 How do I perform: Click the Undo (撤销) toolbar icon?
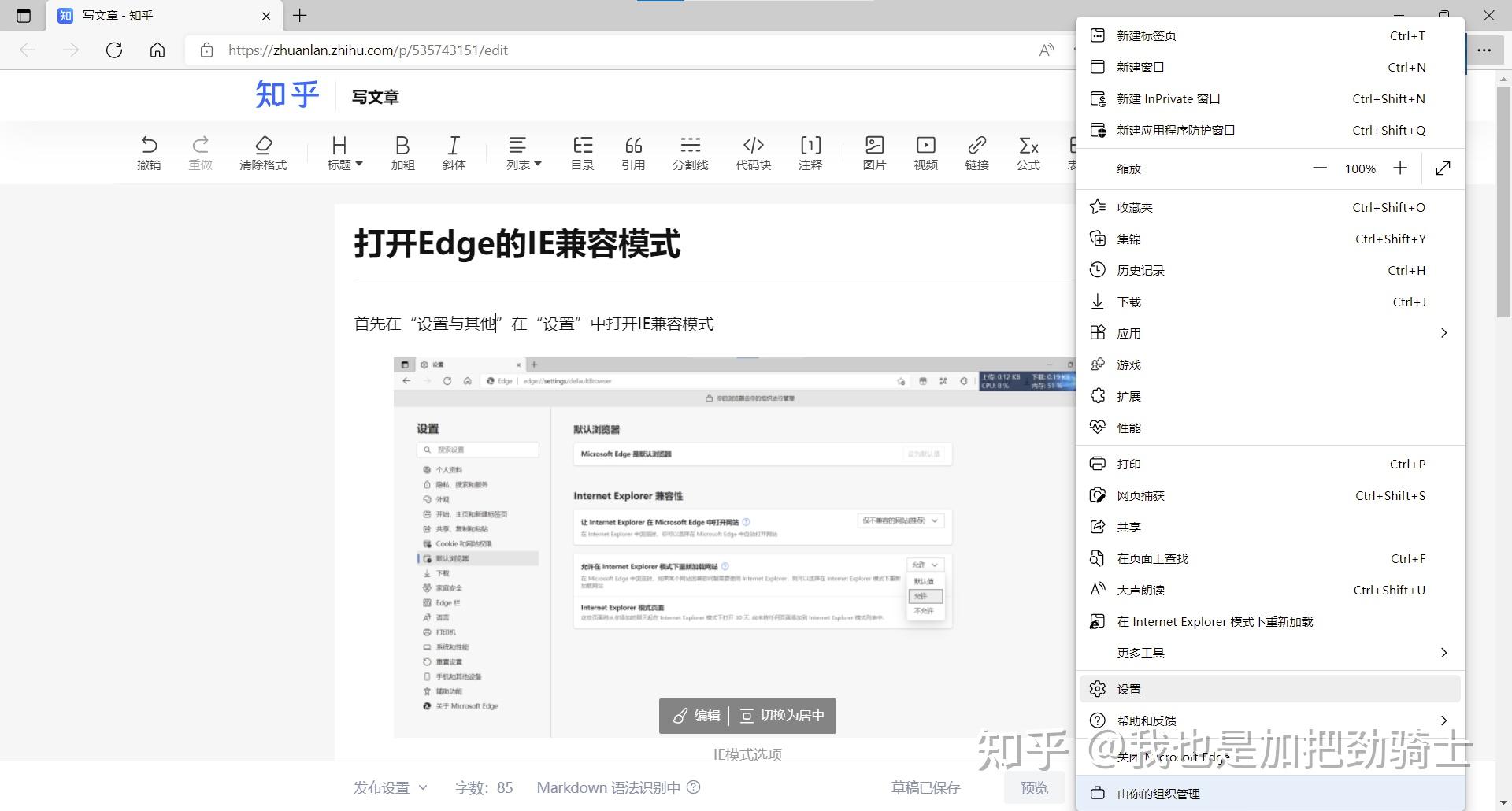pos(149,153)
